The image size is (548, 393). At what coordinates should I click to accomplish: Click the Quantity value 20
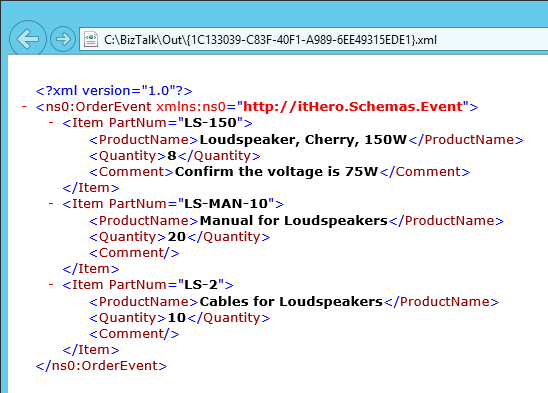176,237
